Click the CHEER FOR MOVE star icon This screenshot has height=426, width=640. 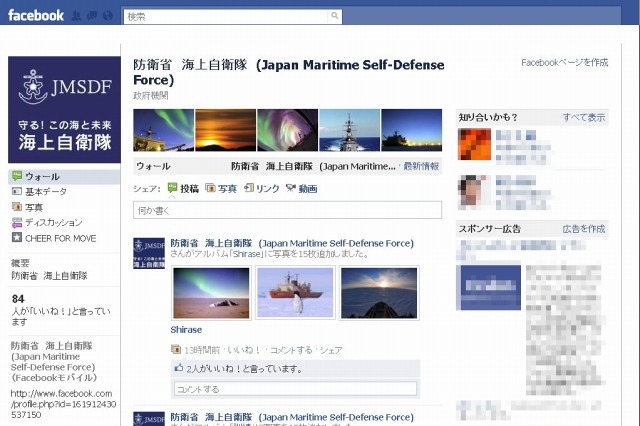pos(17,237)
